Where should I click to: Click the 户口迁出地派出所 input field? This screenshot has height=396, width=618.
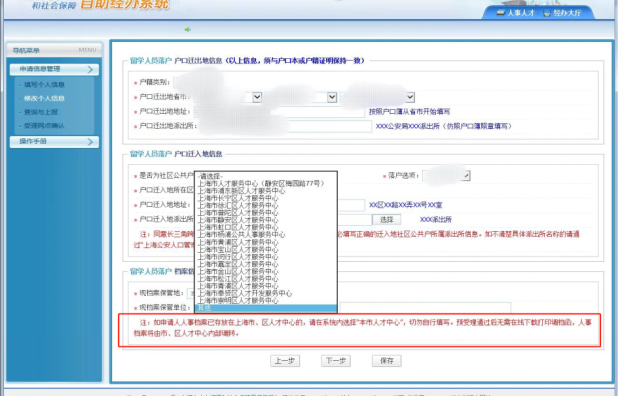click(285, 126)
